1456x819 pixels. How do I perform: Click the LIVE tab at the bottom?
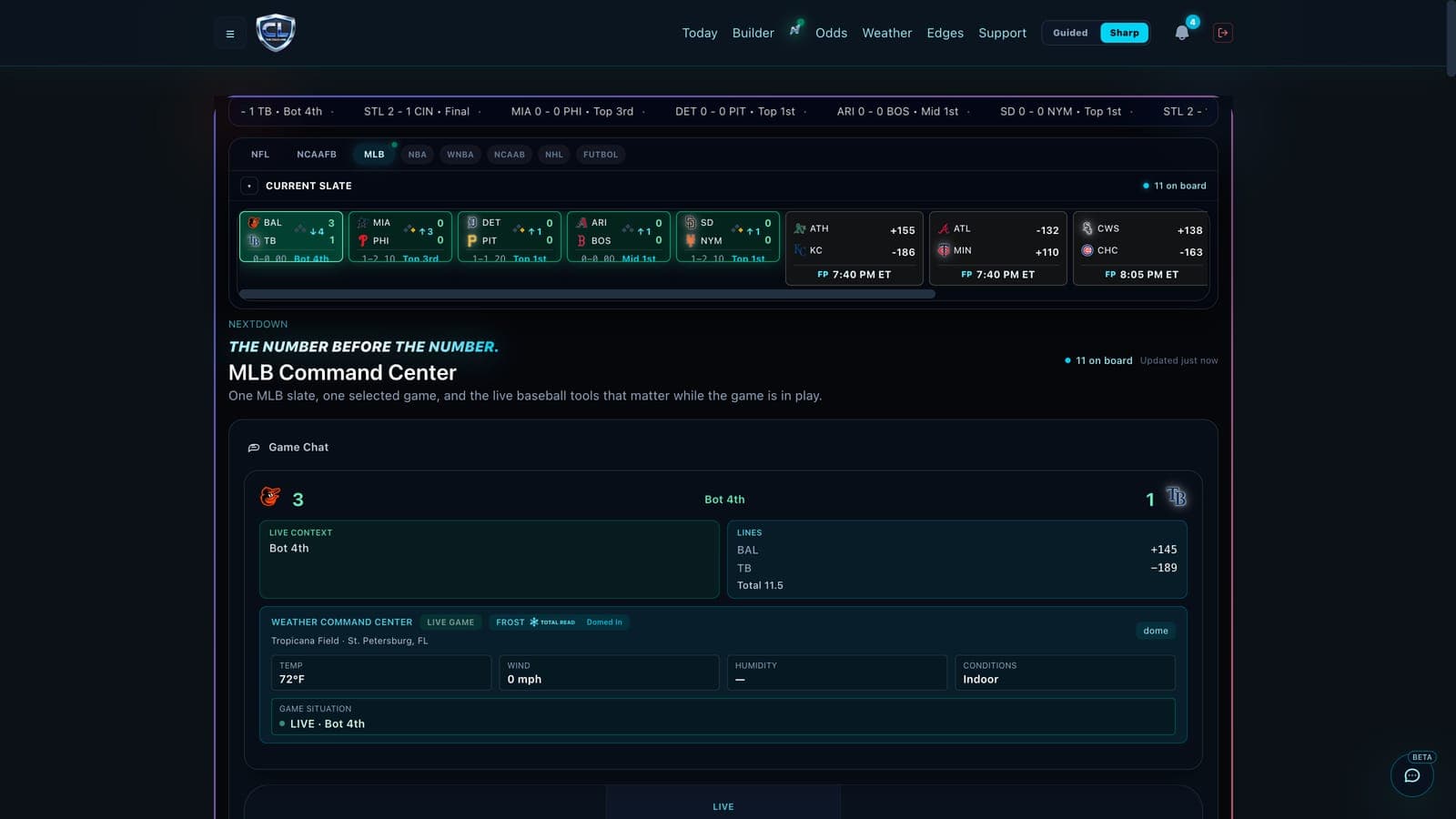(x=723, y=806)
